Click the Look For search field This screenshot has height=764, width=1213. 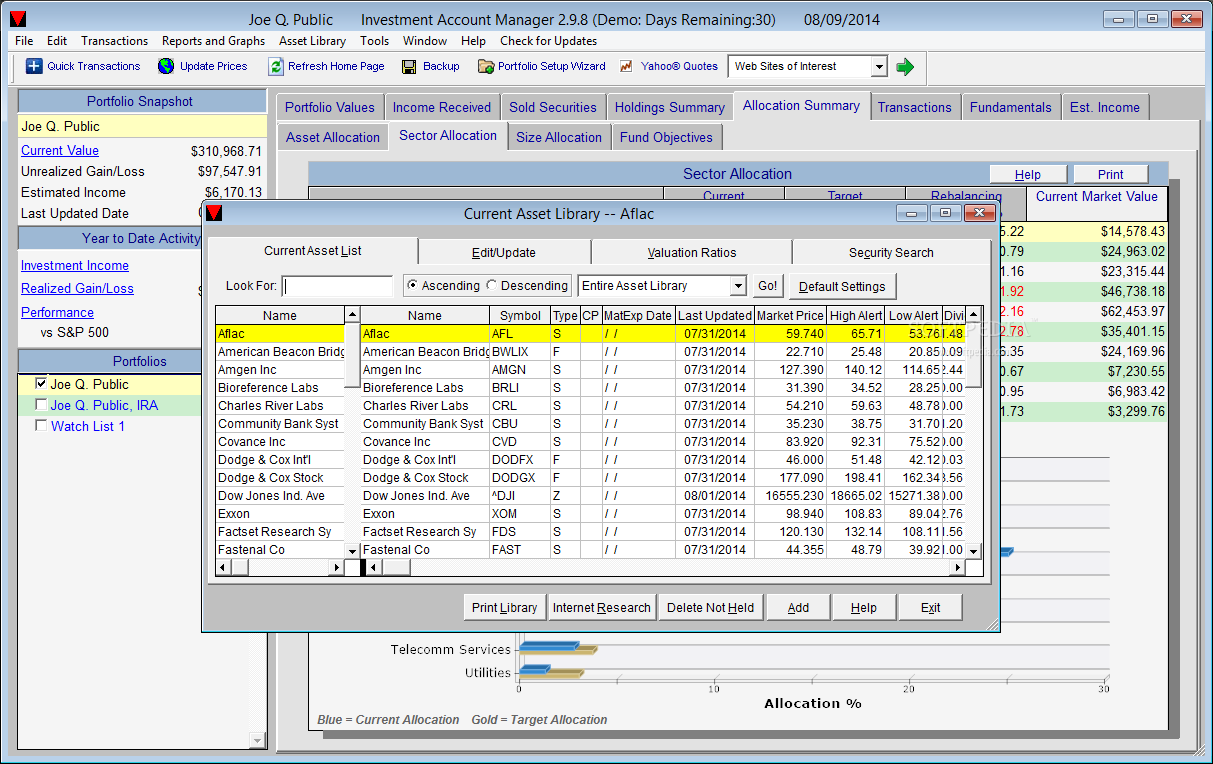pos(338,286)
